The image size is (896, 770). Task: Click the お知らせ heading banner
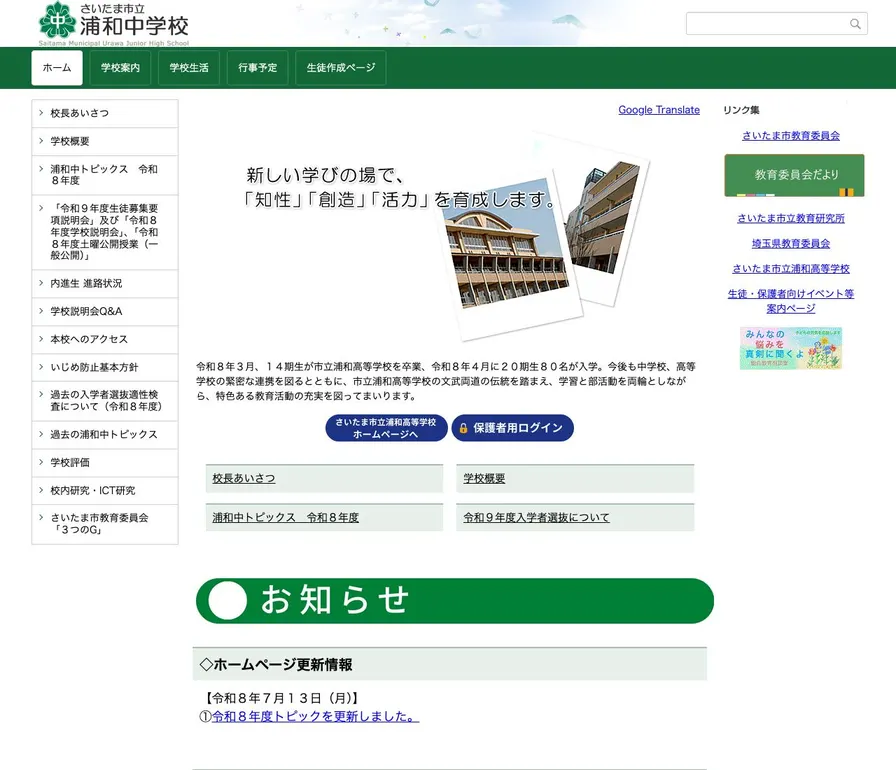pyautogui.click(x=455, y=601)
